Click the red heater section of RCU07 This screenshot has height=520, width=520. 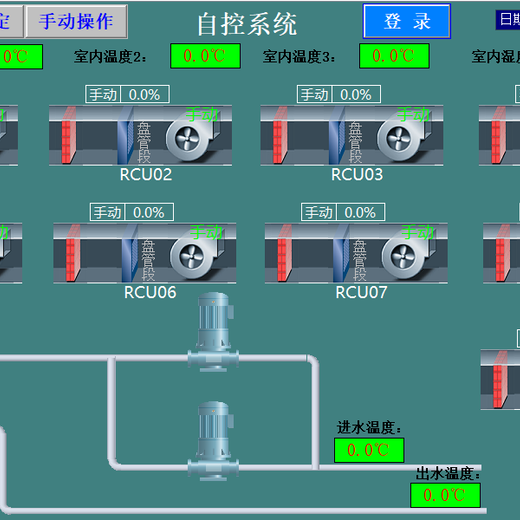[x=284, y=253]
